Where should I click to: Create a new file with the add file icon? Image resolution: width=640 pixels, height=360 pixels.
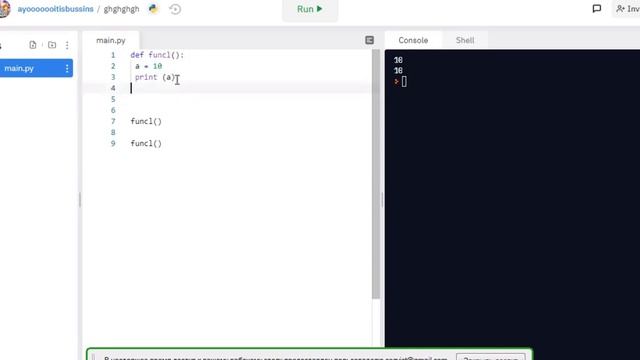pyautogui.click(x=33, y=45)
